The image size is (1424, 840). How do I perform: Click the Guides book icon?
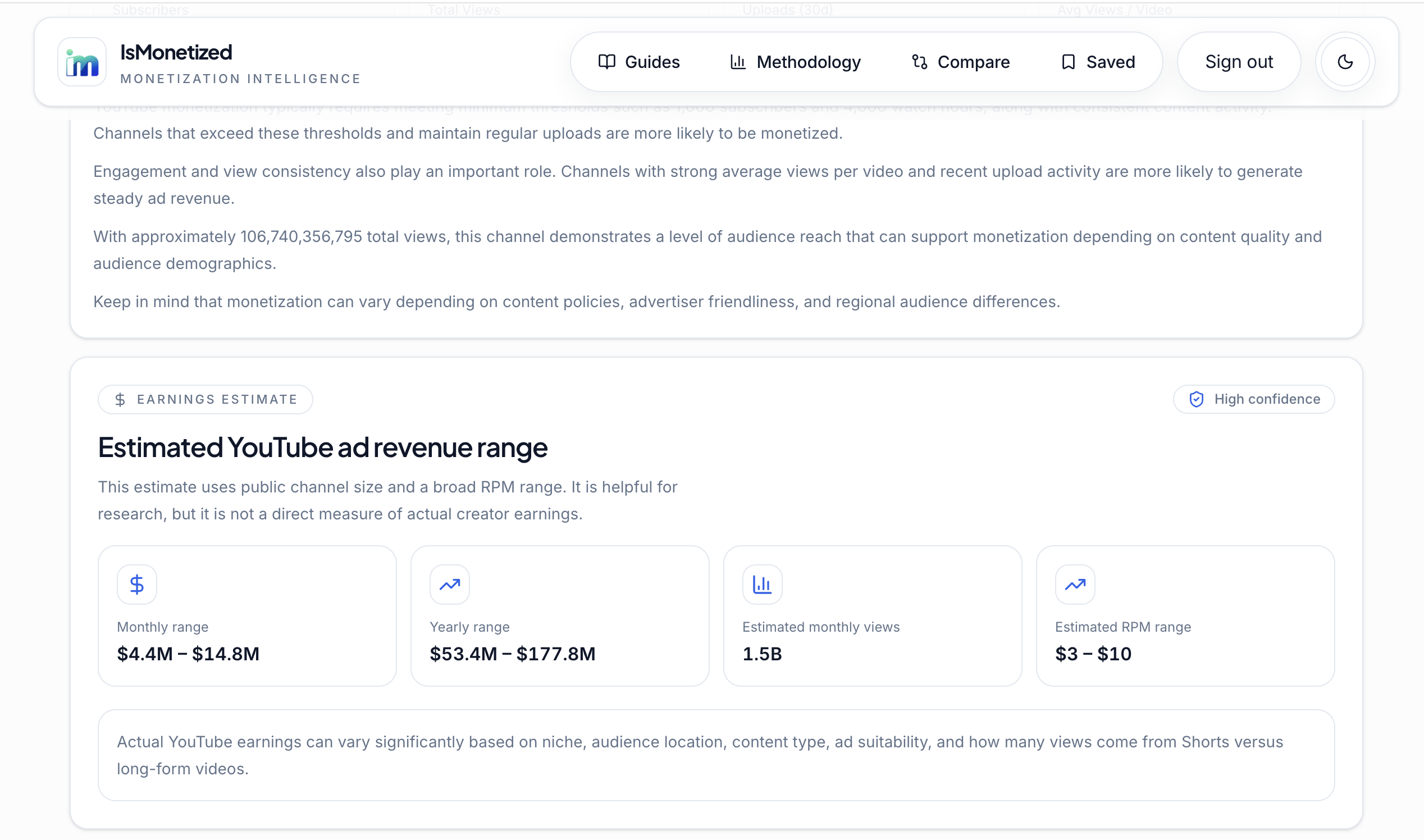point(607,62)
